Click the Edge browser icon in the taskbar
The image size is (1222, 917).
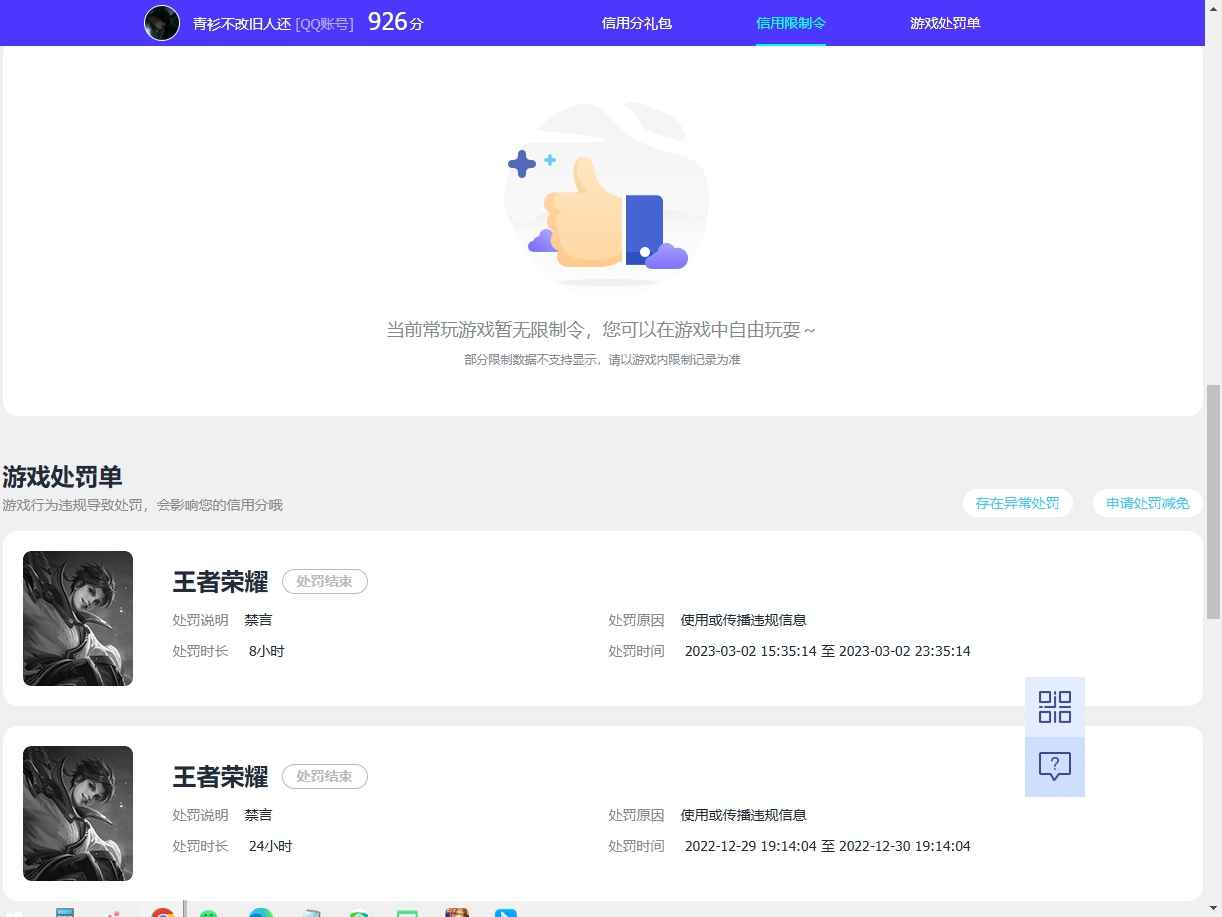pos(261,913)
